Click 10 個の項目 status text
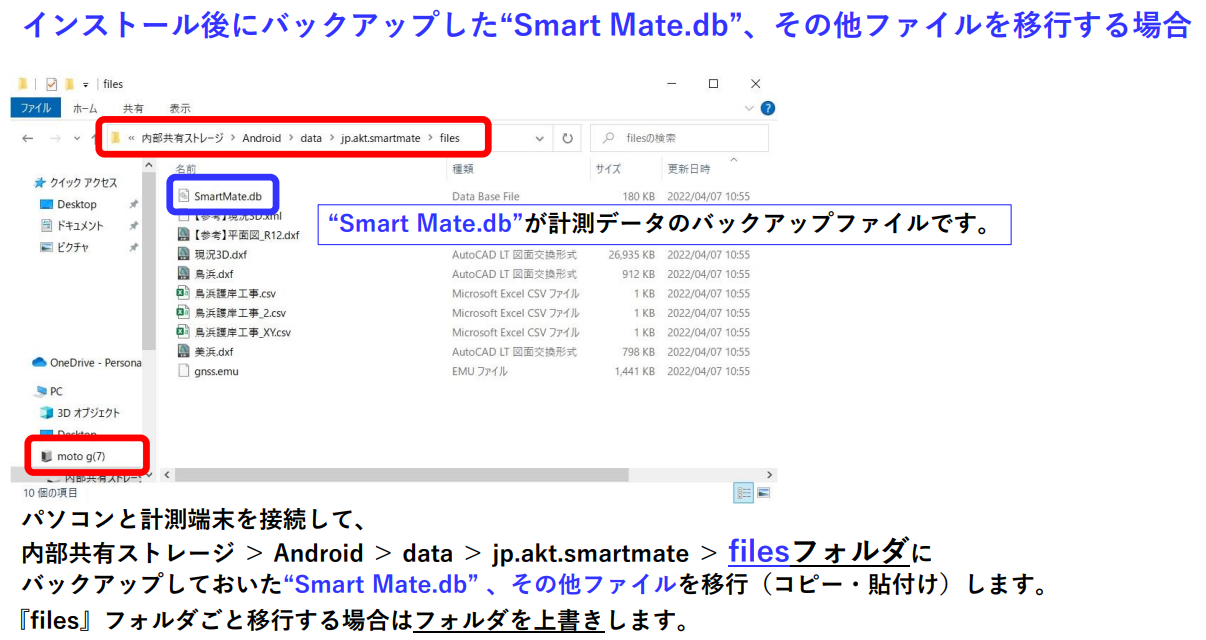 [x=50, y=493]
